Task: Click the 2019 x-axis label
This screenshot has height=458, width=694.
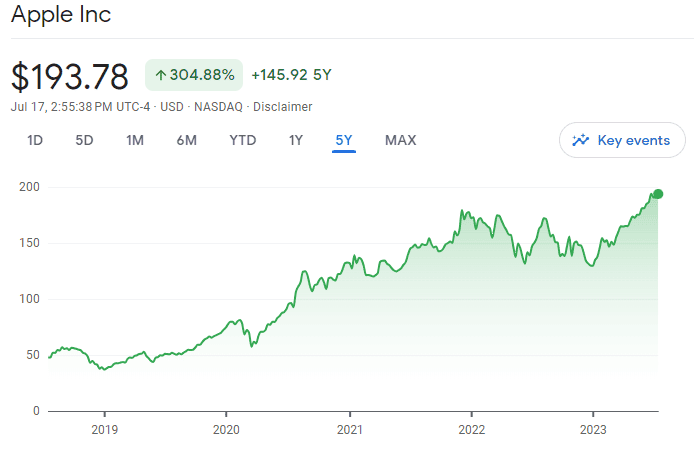Action: [104, 431]
